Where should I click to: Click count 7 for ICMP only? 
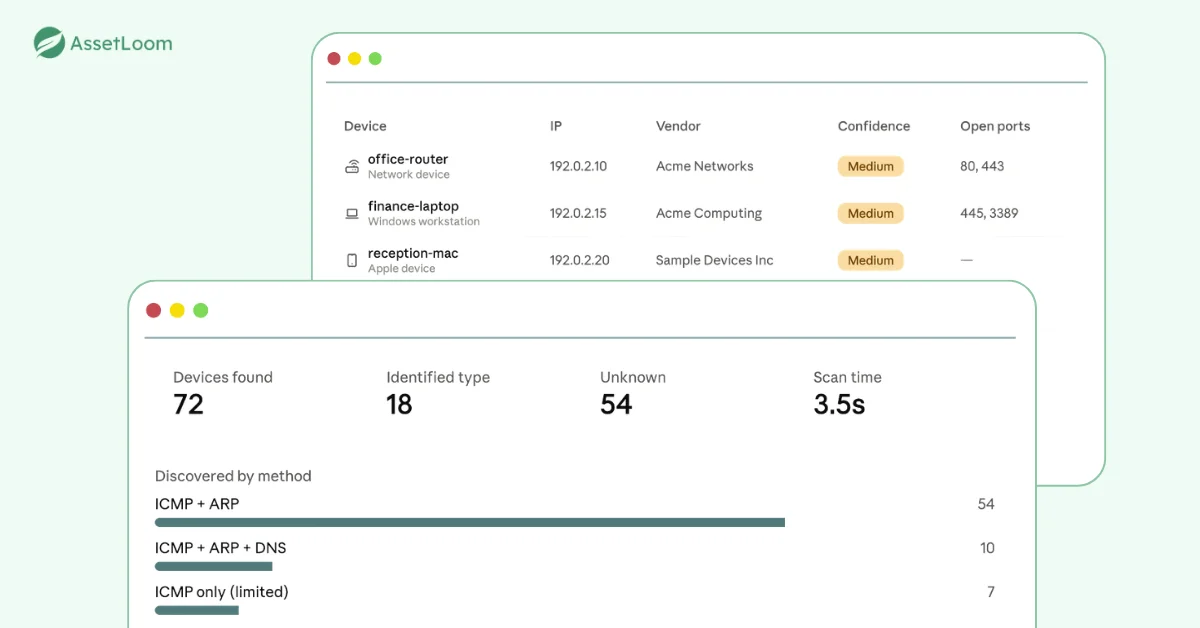coord(991,592)
